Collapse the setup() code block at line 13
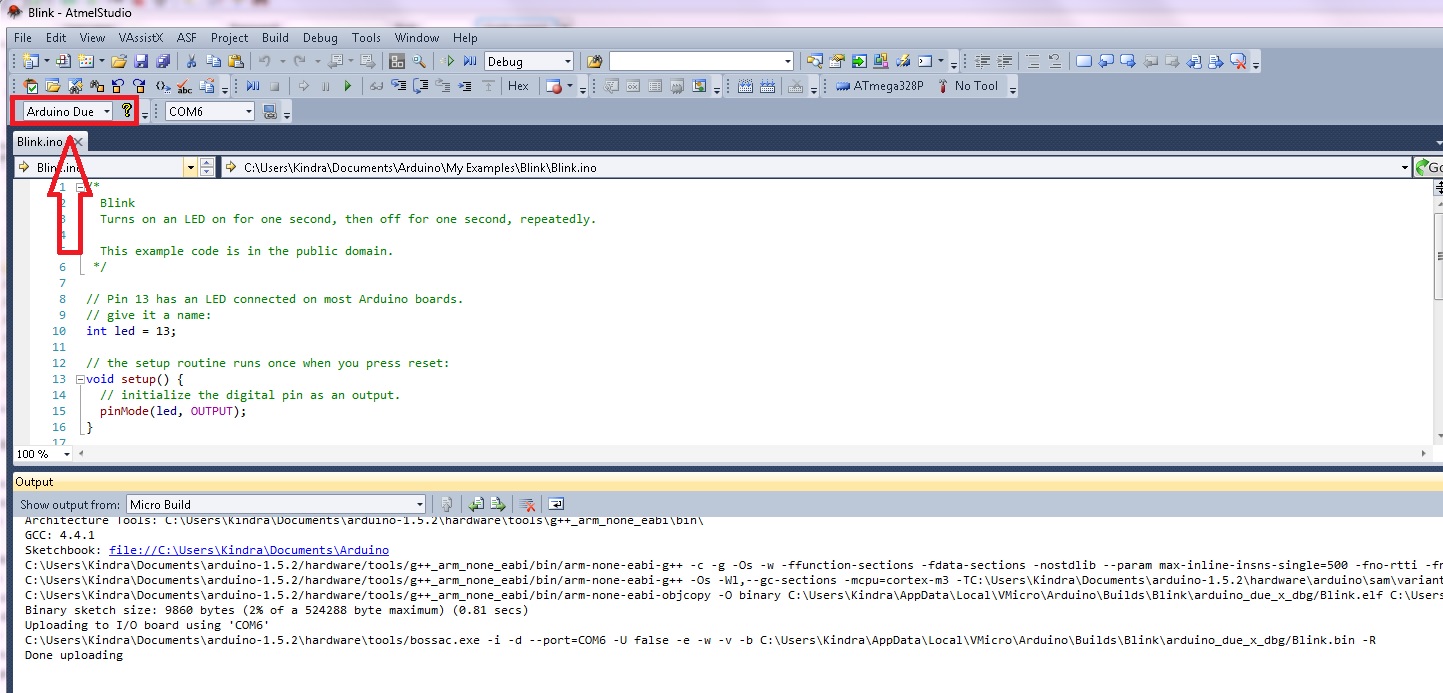1443x693 pixels. 80,379
